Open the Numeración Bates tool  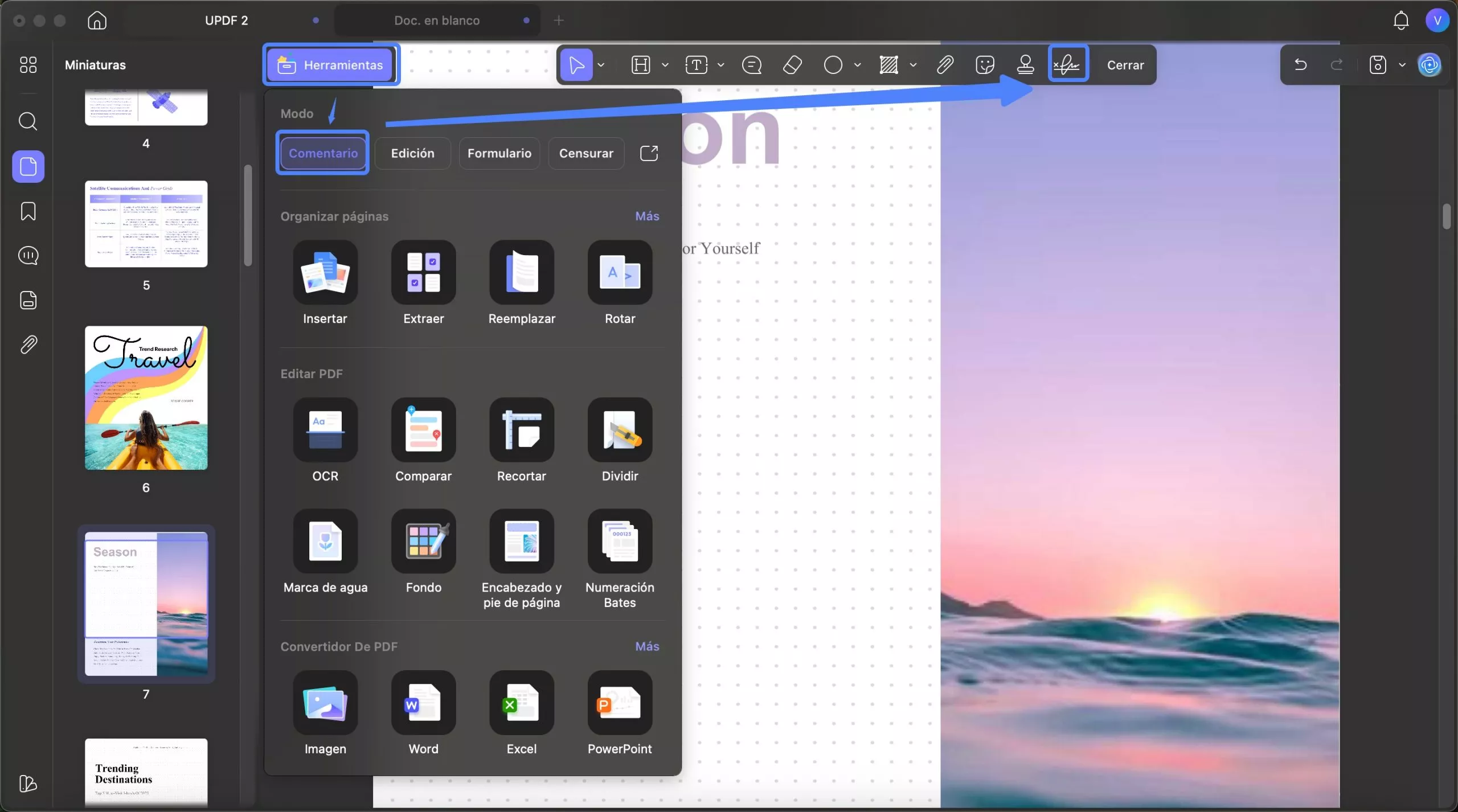620,559
